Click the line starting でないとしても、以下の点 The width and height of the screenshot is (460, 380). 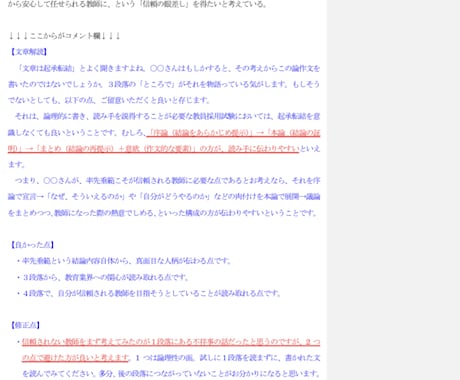(x=109, y=100)
